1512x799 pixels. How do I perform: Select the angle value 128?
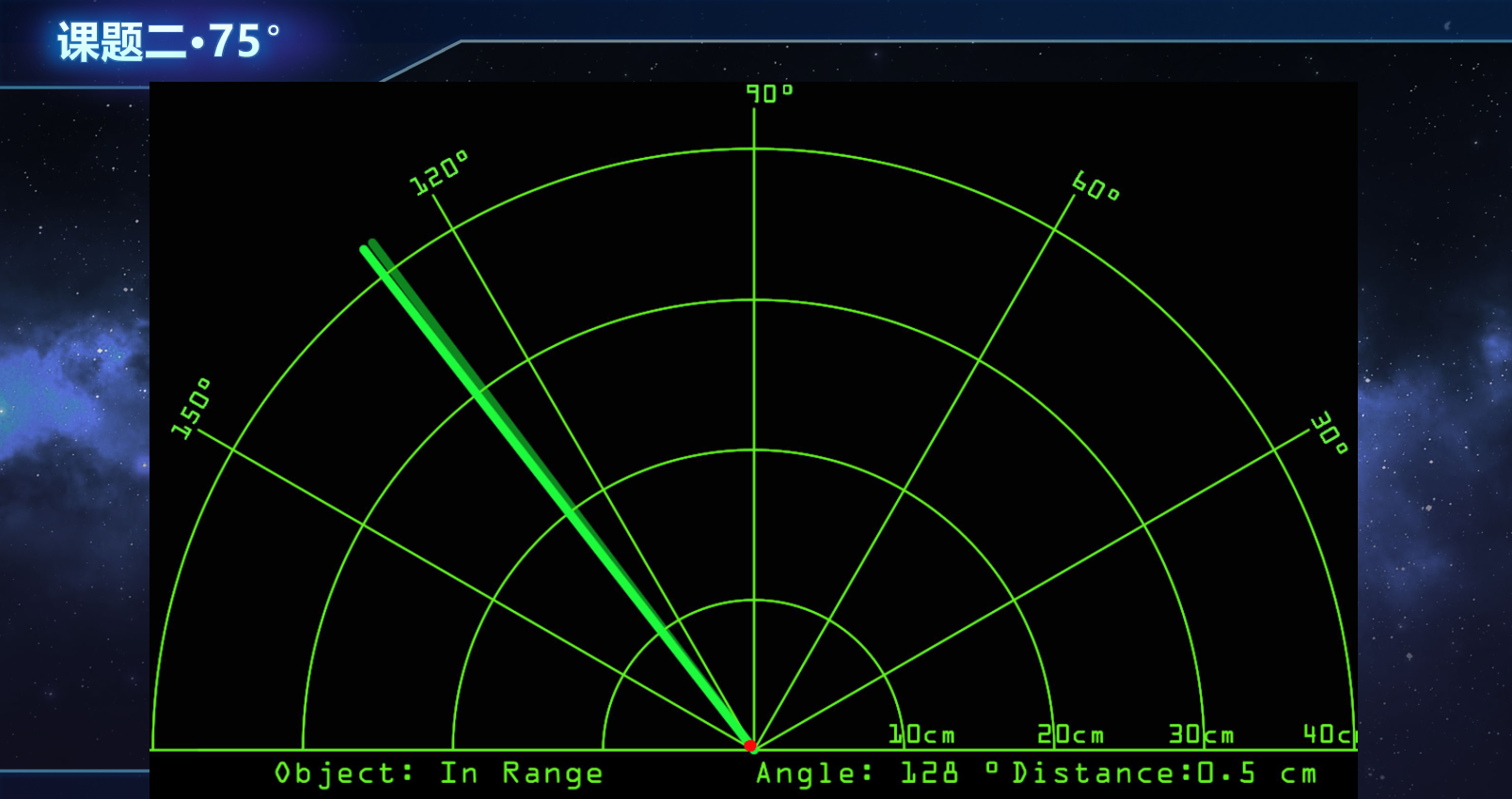(x=929, y=773)
